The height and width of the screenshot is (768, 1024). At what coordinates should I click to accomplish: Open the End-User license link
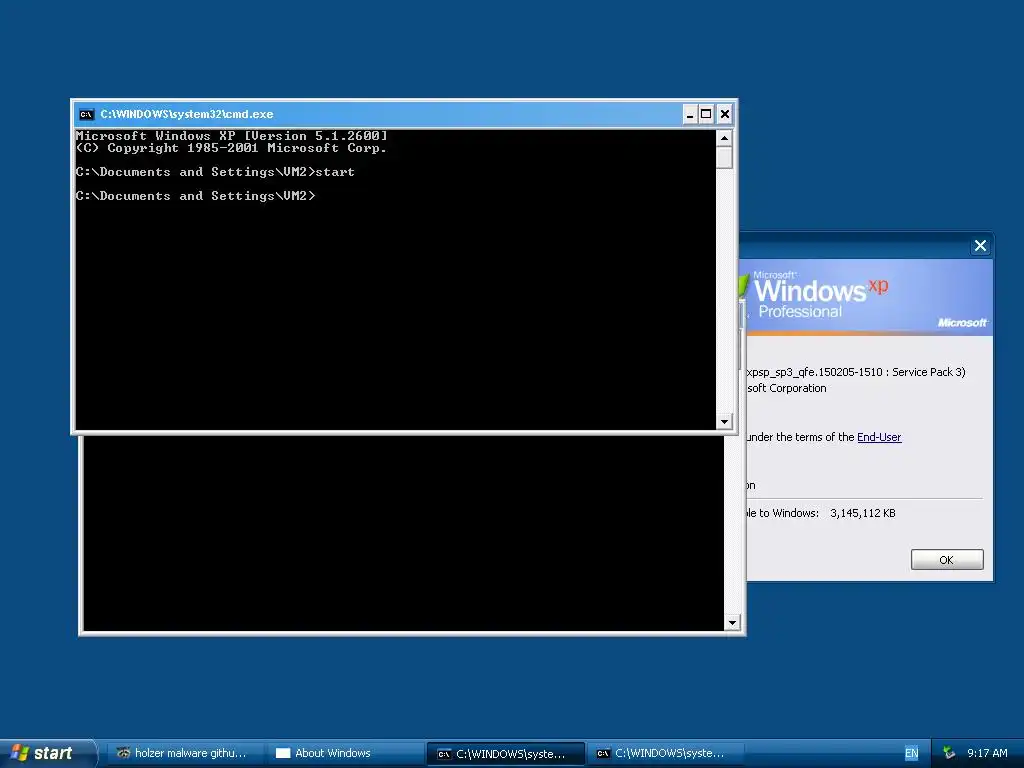[879, 437]
